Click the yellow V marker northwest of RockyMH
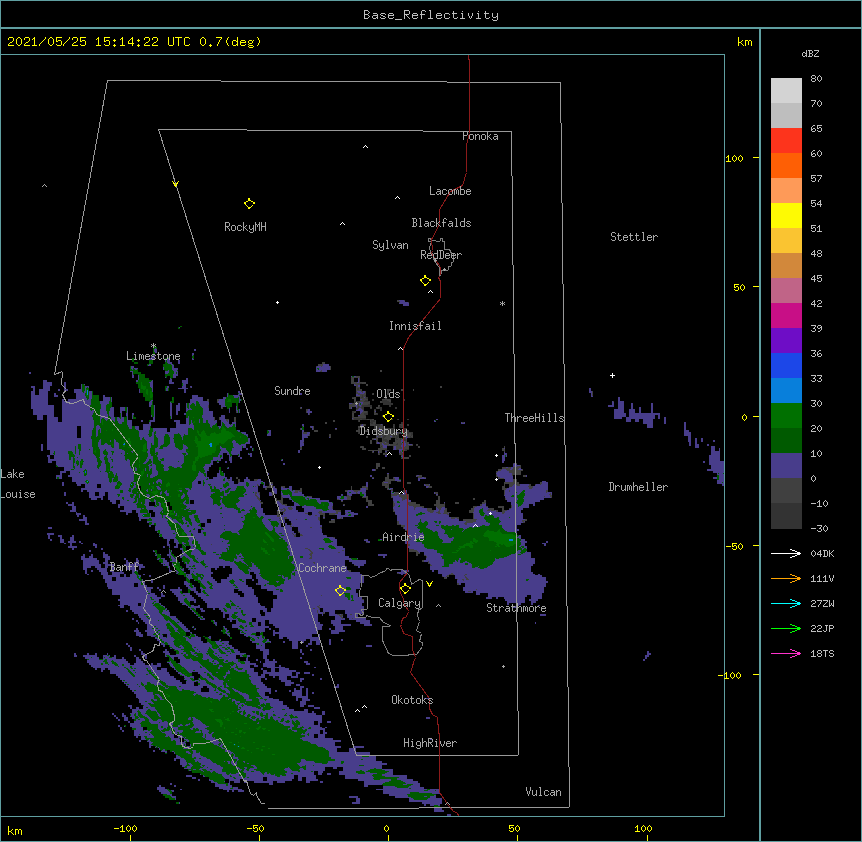The height and width of the screenshot is (842, 862). pyautogui.click(x=175, y=184)
